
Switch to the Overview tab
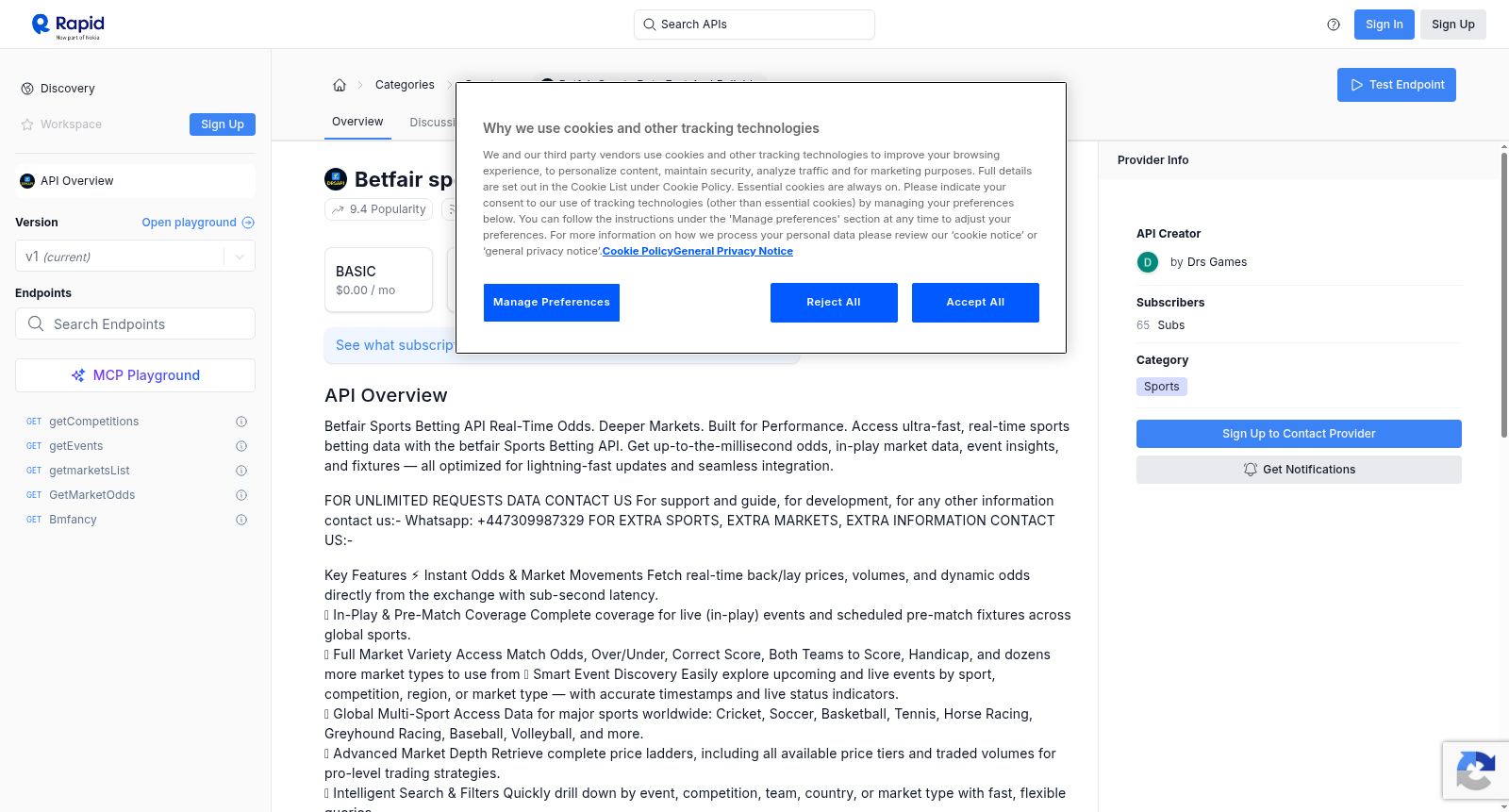(357, 122)
